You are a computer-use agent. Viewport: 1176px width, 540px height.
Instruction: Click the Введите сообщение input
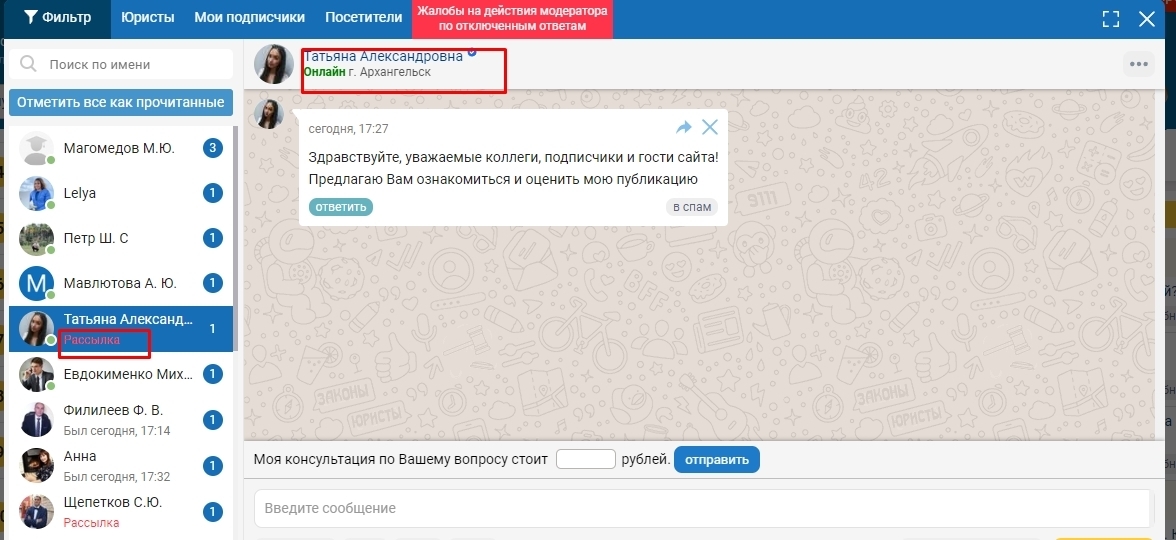[702, 508]
